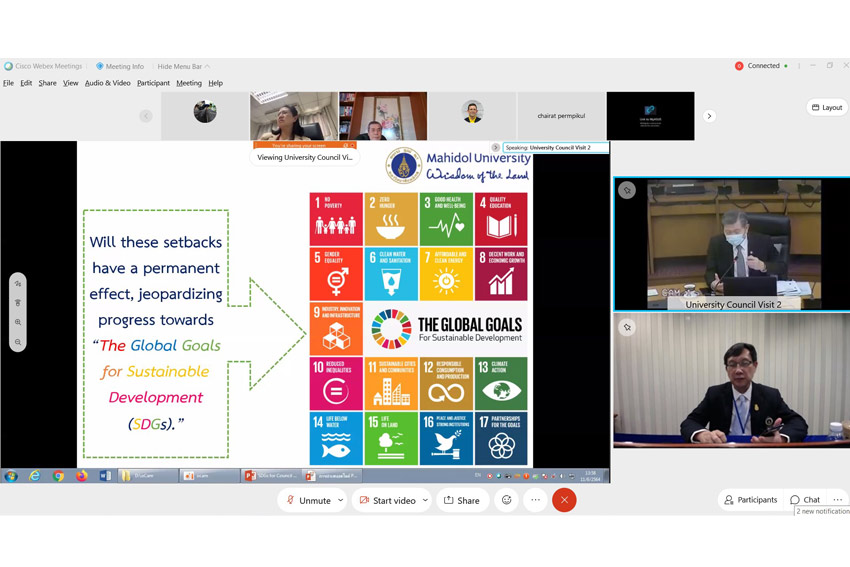Change the video Layout
Image resolution: width=850 pixels, height=567 pixels.
pos(826,108)
